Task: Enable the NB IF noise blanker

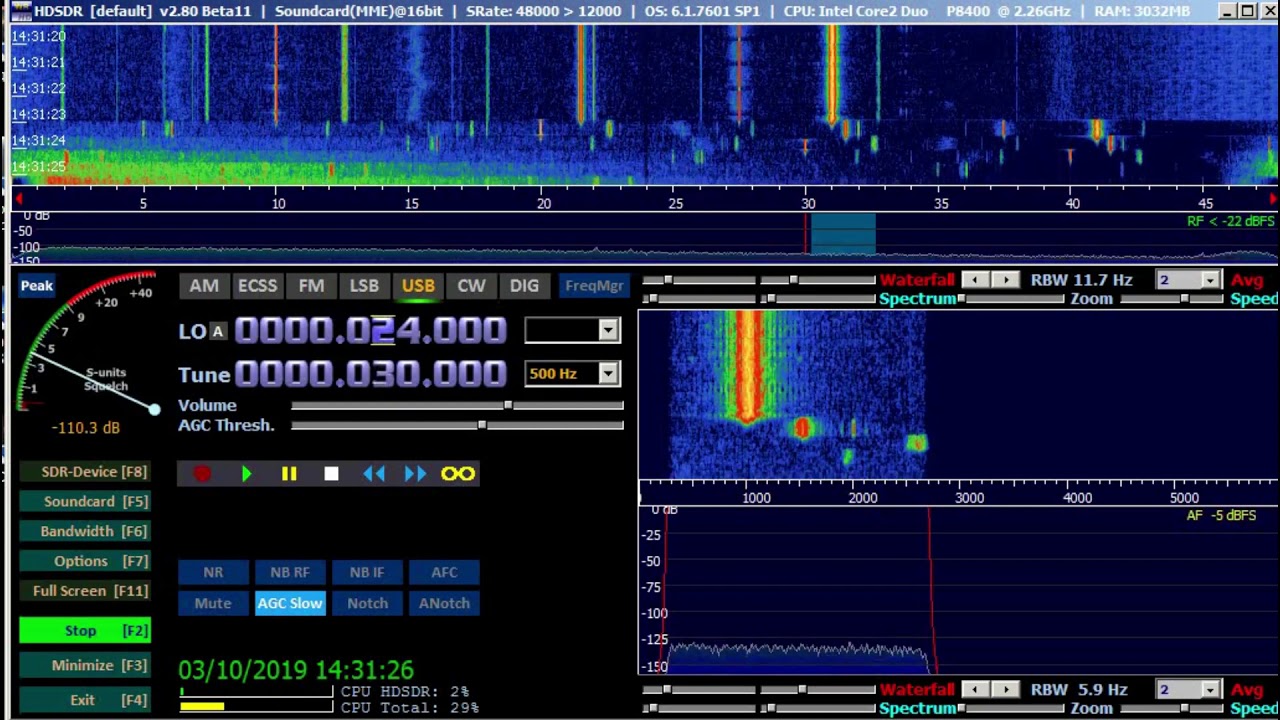Action: click(x=367, y=572)
